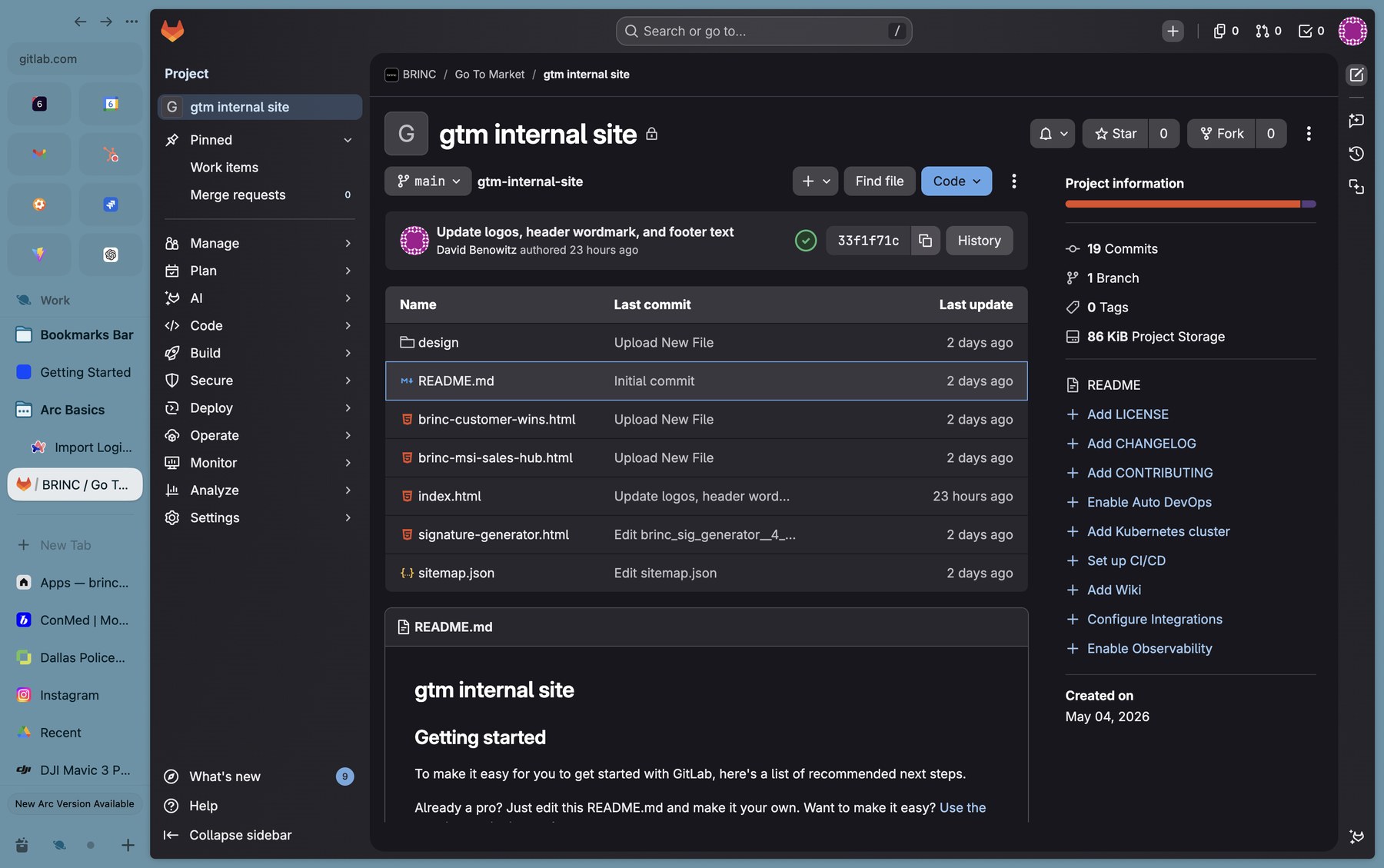Open the design folder row
Viewport: 1384px width, 868px height.
706,343
